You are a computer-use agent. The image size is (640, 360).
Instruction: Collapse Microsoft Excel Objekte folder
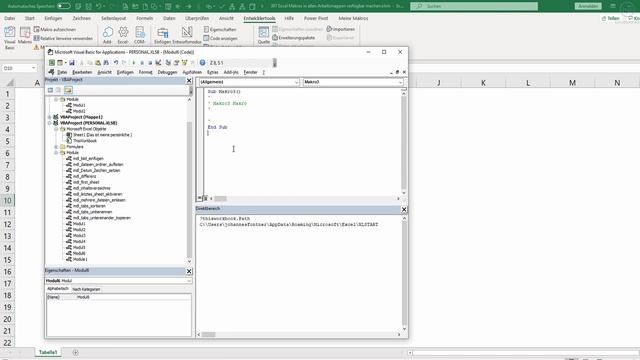[x=56, y=129]
